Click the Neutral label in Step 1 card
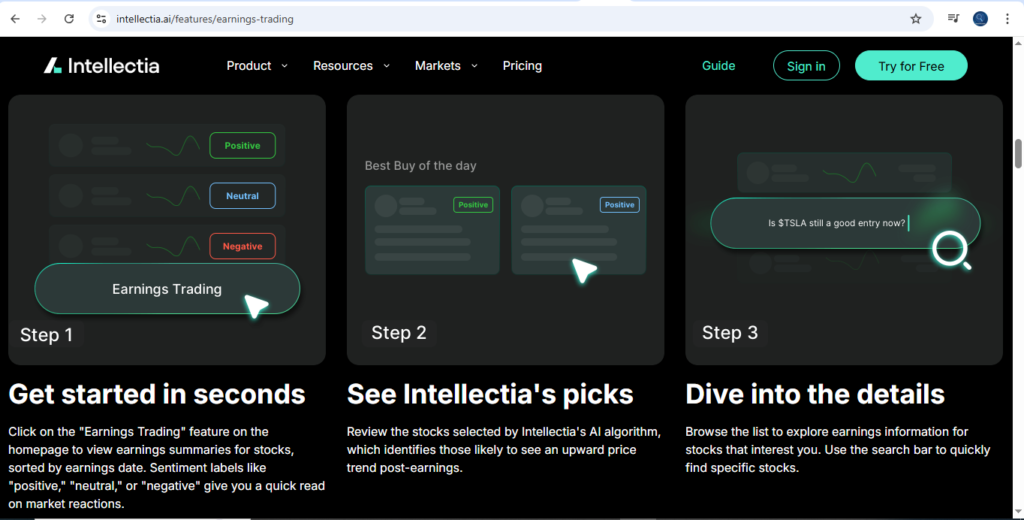Image resolution: width=1024 pixels, height=520 pixels. [242, 196]
